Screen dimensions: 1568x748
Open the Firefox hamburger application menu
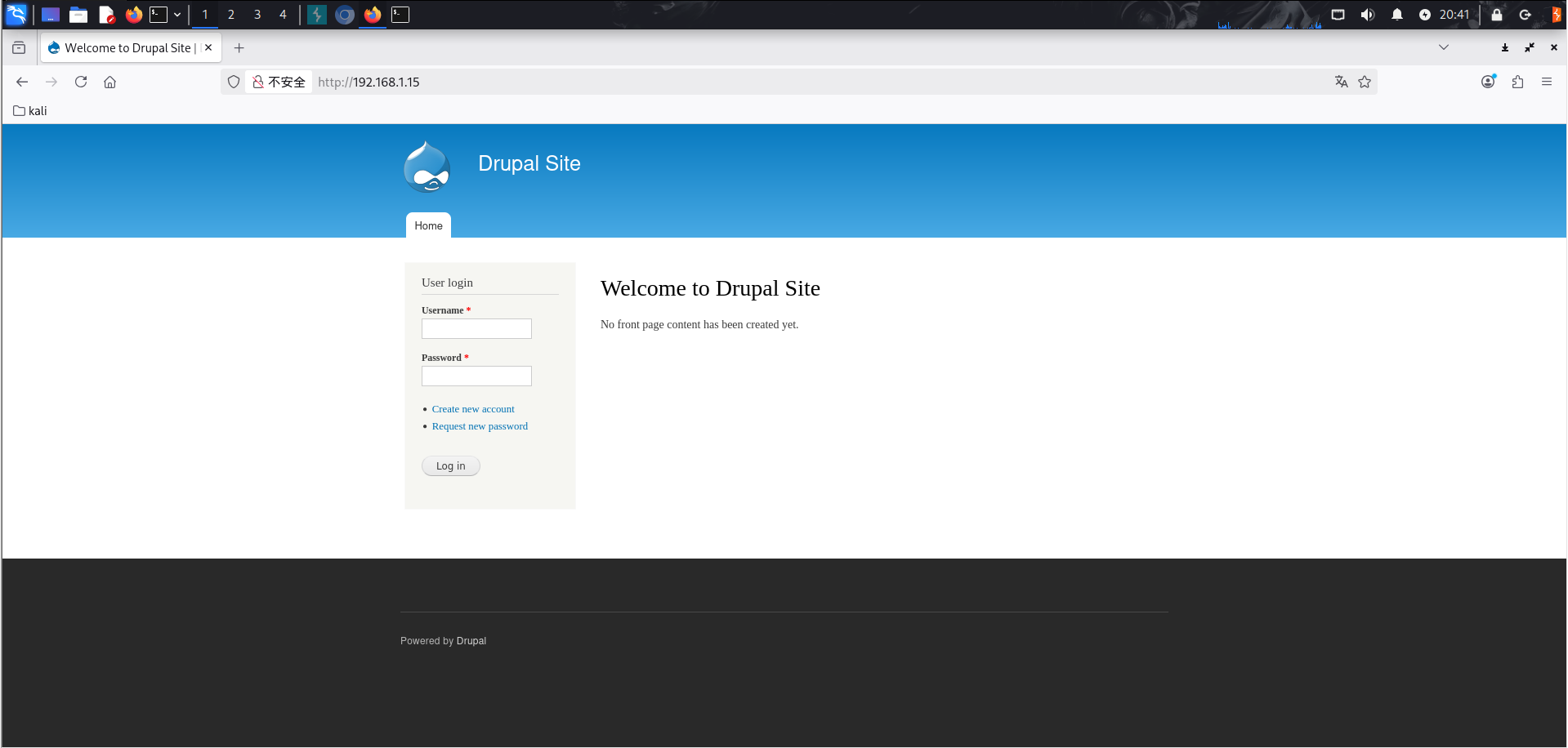[x=1547, y=82]
